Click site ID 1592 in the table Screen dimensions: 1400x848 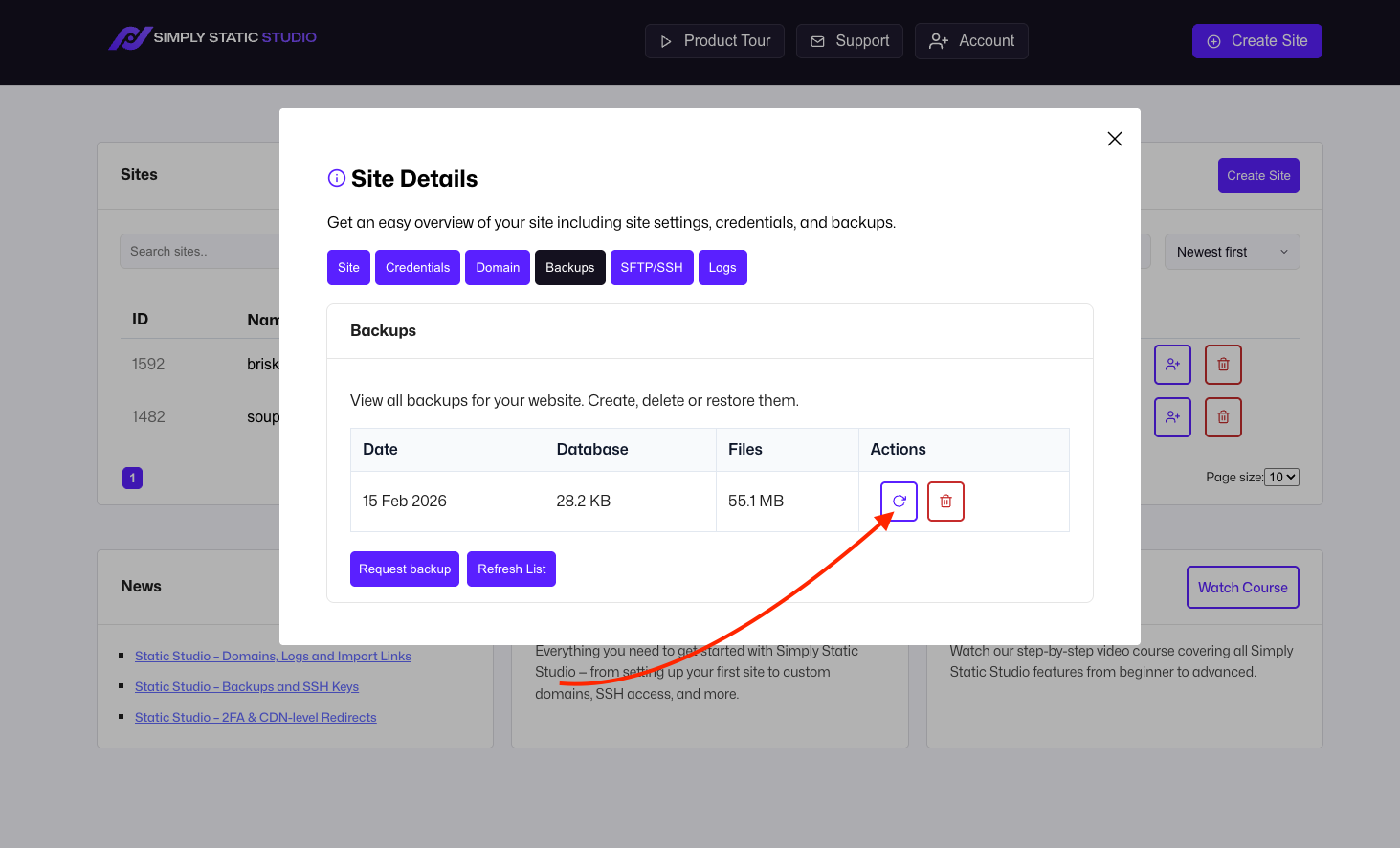click(x=148, y=365)
